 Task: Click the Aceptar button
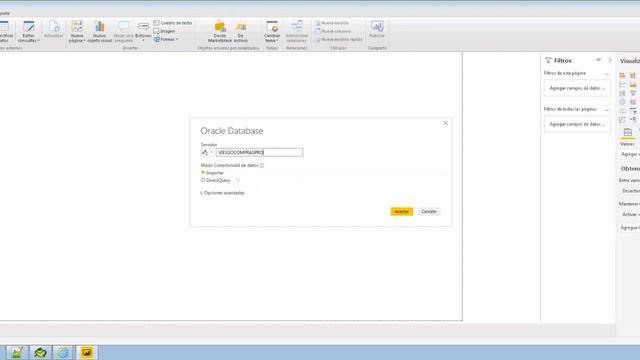click(x=402, y=211)
